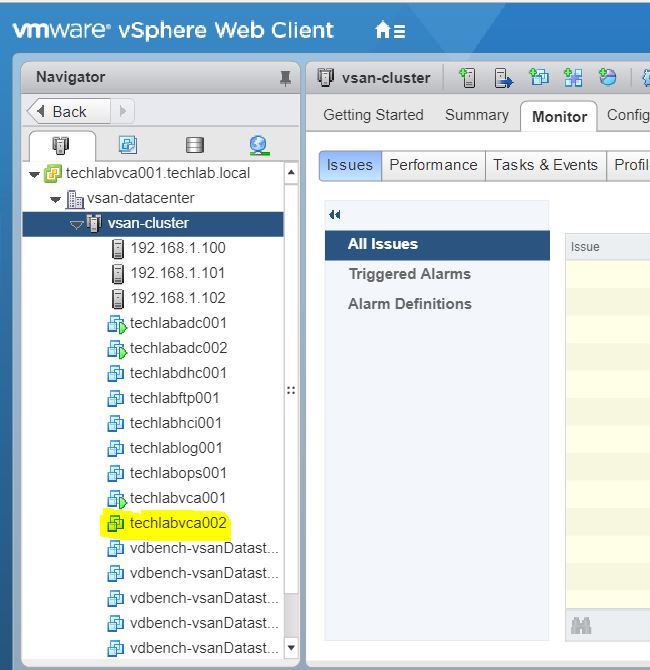The width and height of the screenshot is (650, 670).
Task: Select the Issues sub-tab
Action: (x=350, y=165)
